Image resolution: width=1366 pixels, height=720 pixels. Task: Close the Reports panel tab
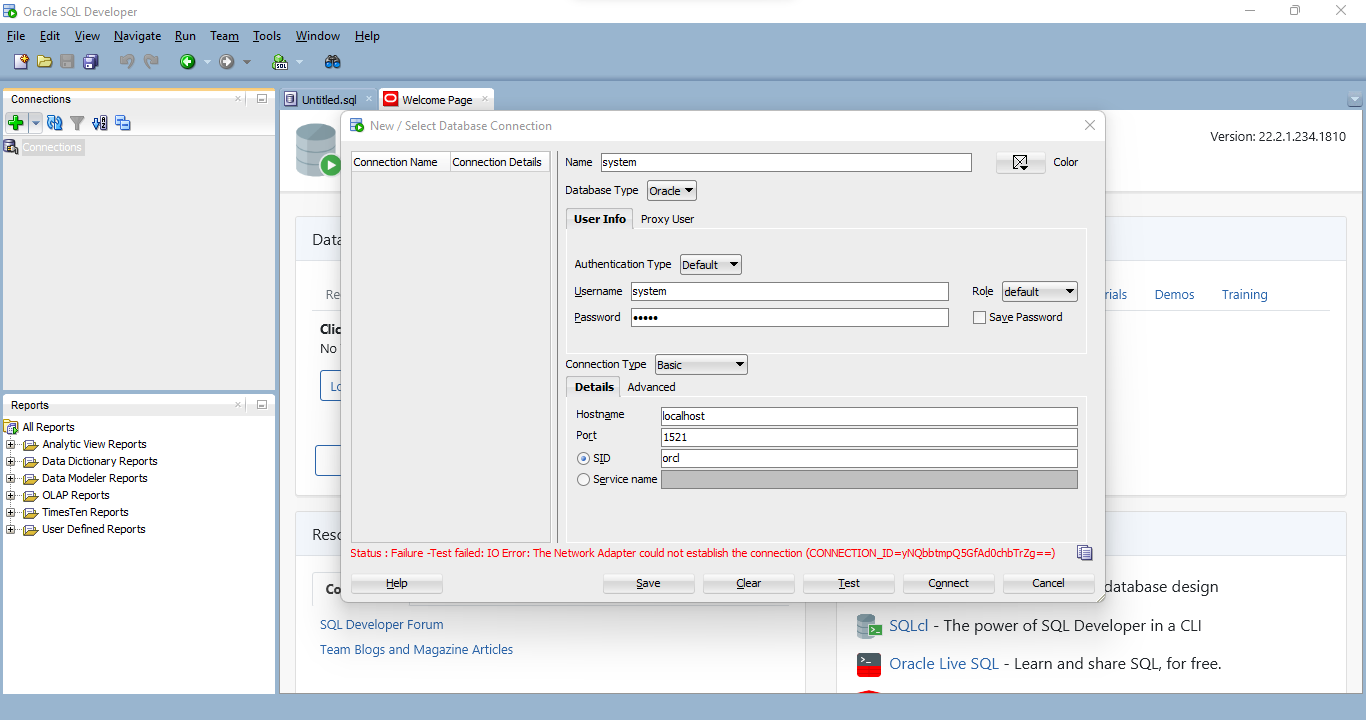[x=238, y=405]
